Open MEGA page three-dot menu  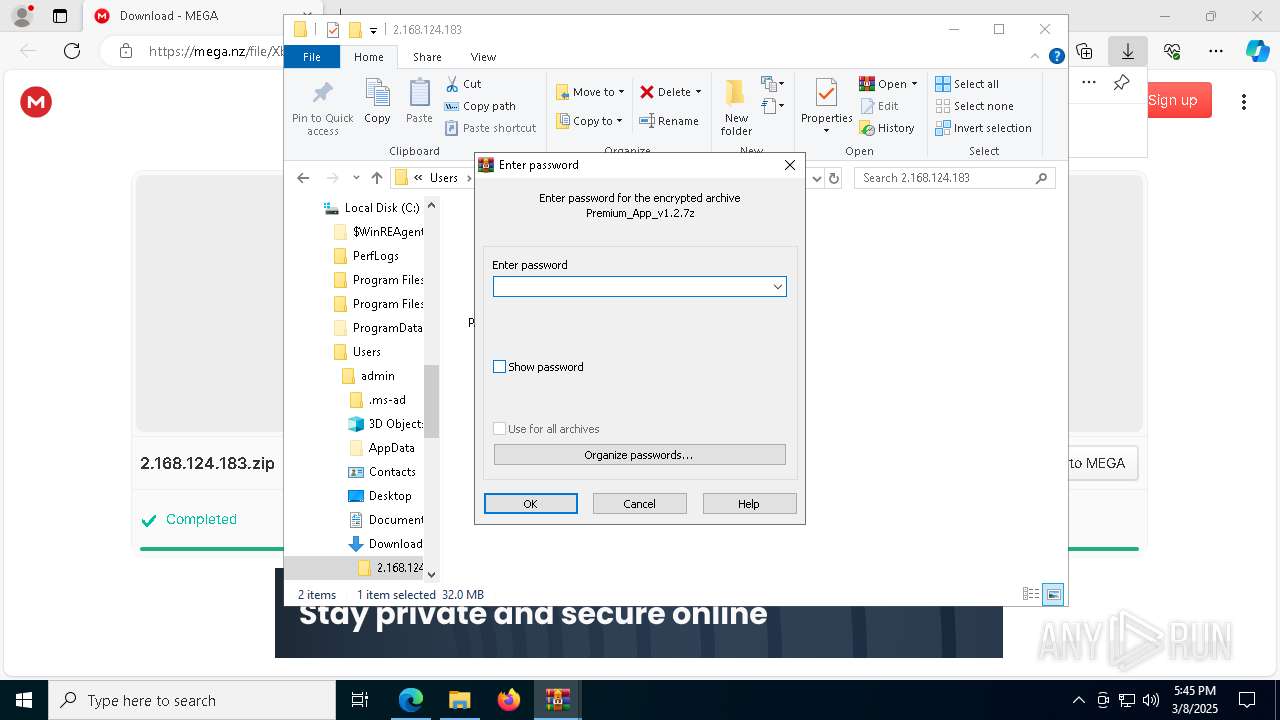(1244, 102)
